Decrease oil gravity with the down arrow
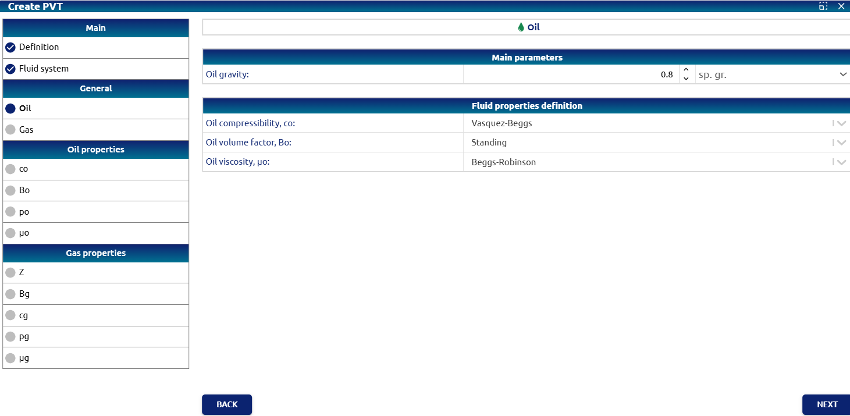Viewport: 850px width, 416px height. (685, 79)
